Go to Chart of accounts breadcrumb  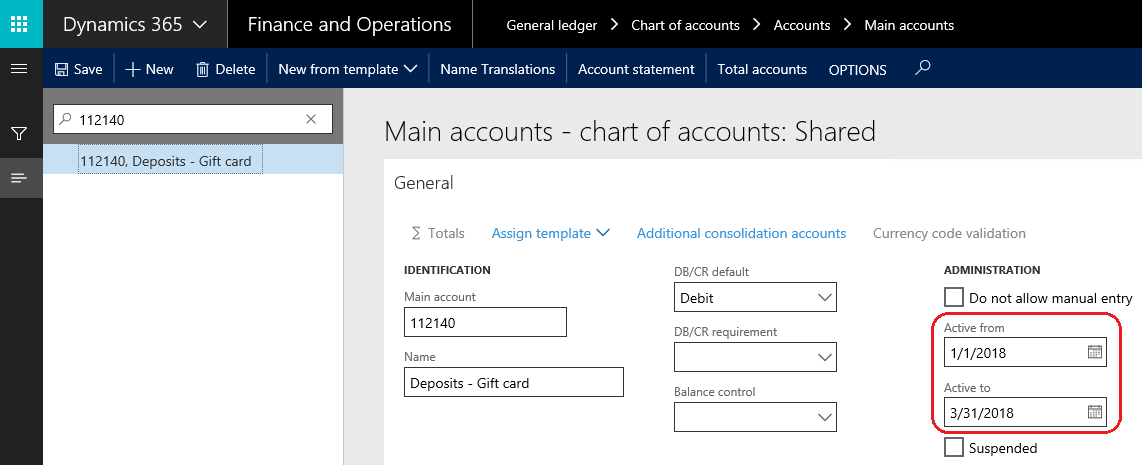685,26
